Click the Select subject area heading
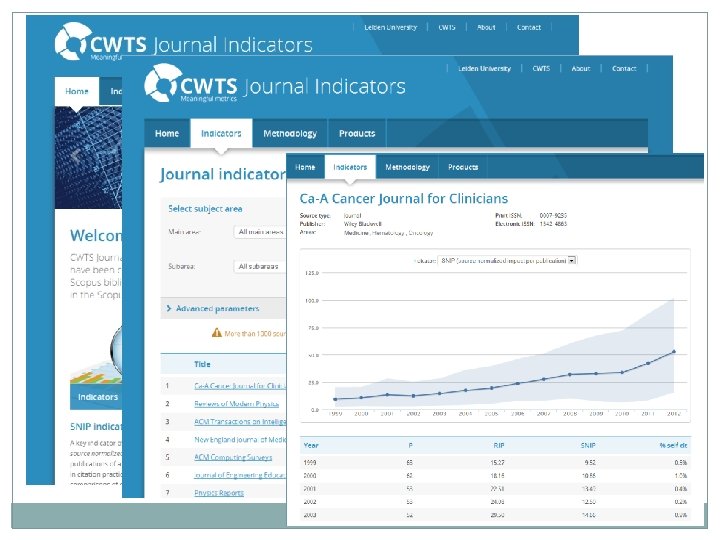 pyautogui.click(x=205, y=208)
